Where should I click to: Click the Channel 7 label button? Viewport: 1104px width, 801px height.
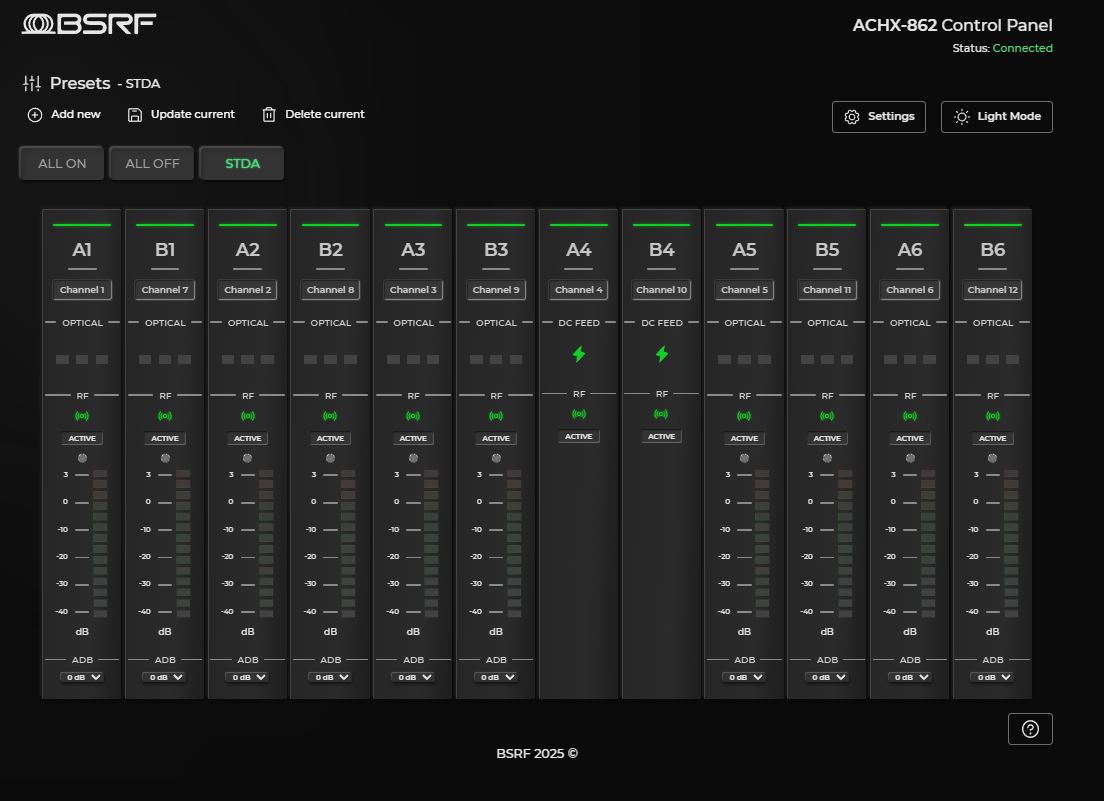(165, 290)
